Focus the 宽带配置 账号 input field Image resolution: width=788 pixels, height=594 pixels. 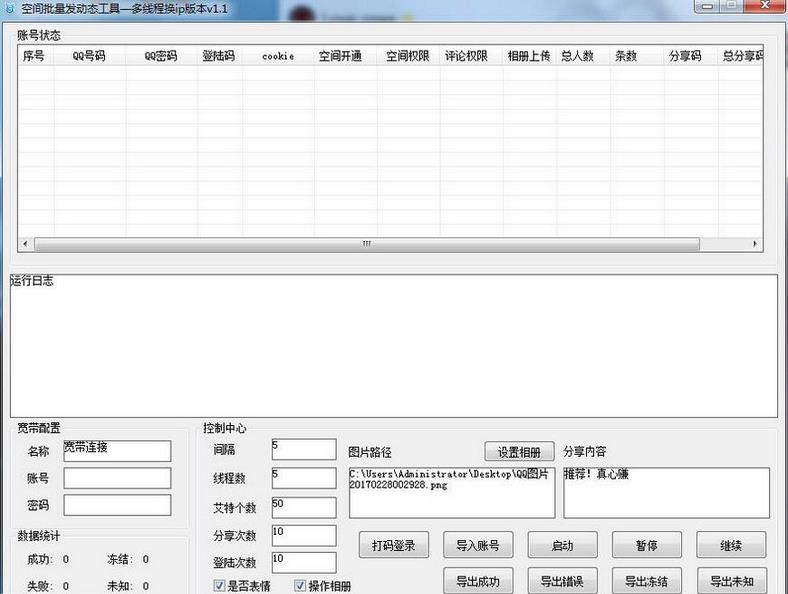click(117, 478)
